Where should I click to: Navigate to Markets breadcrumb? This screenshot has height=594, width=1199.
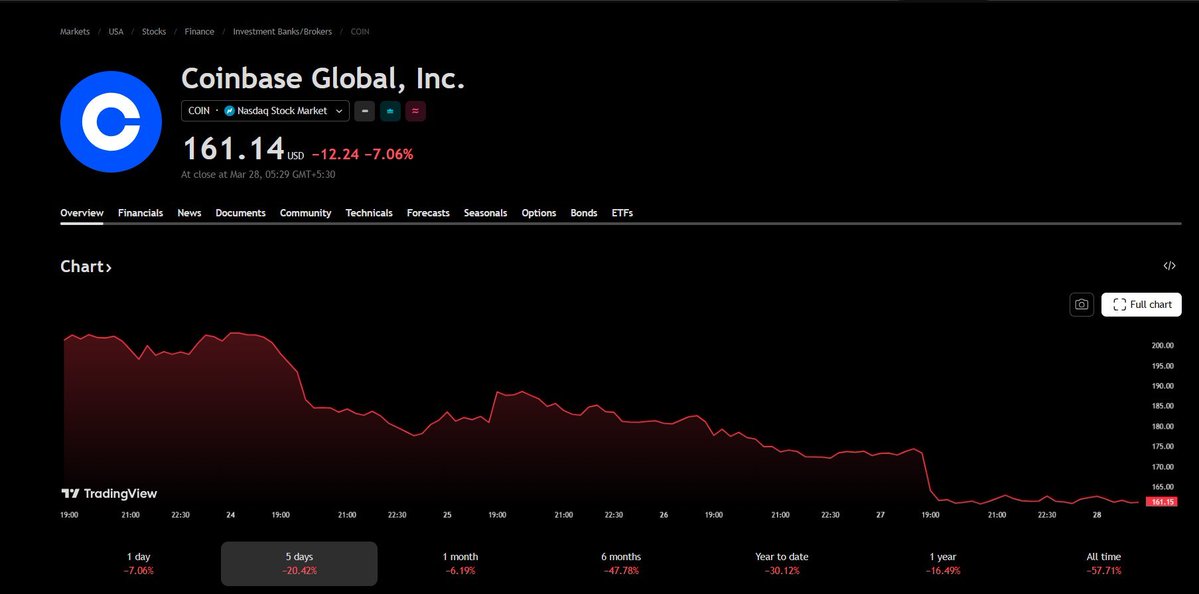(x=75, y=32)
